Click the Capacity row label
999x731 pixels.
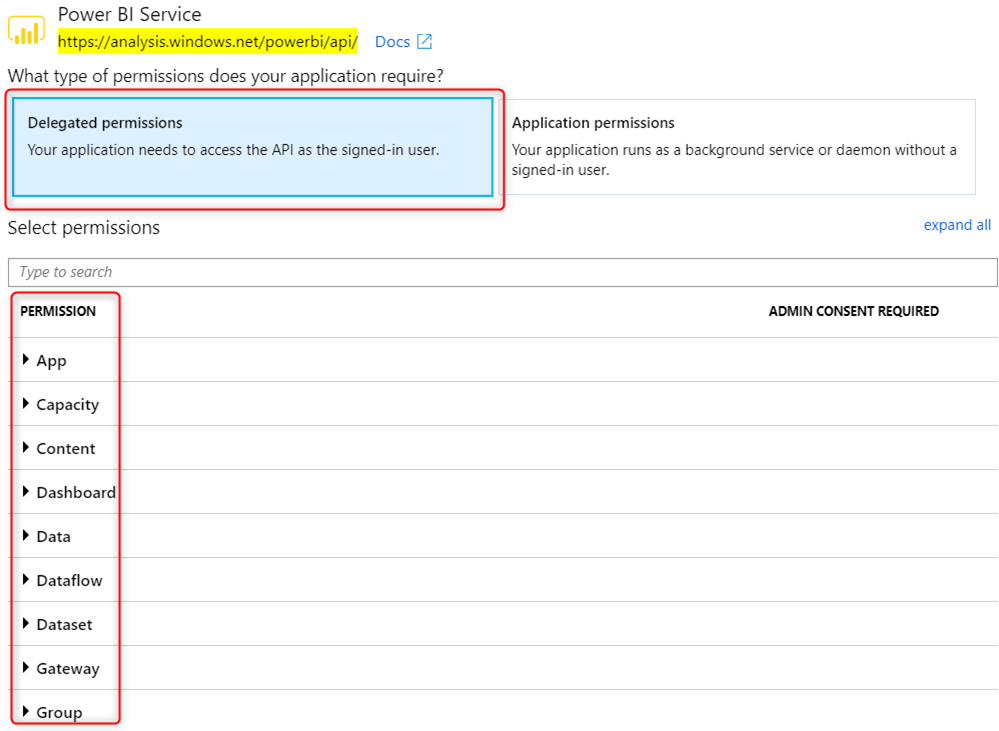[x=68, y=405]
